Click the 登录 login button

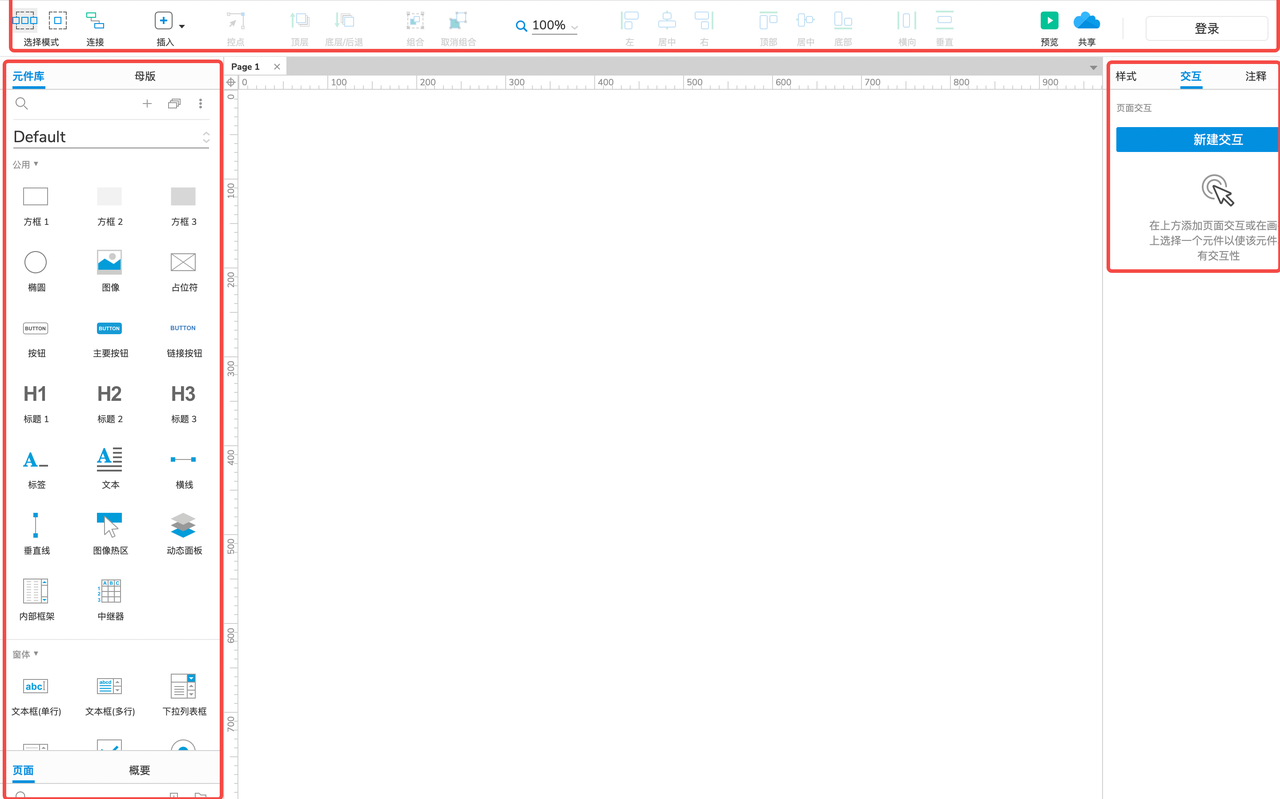[x=1207, y=28]
